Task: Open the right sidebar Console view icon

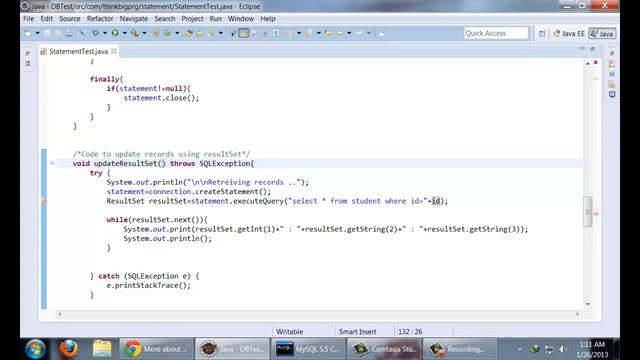Action: click(x=612, y=94)
